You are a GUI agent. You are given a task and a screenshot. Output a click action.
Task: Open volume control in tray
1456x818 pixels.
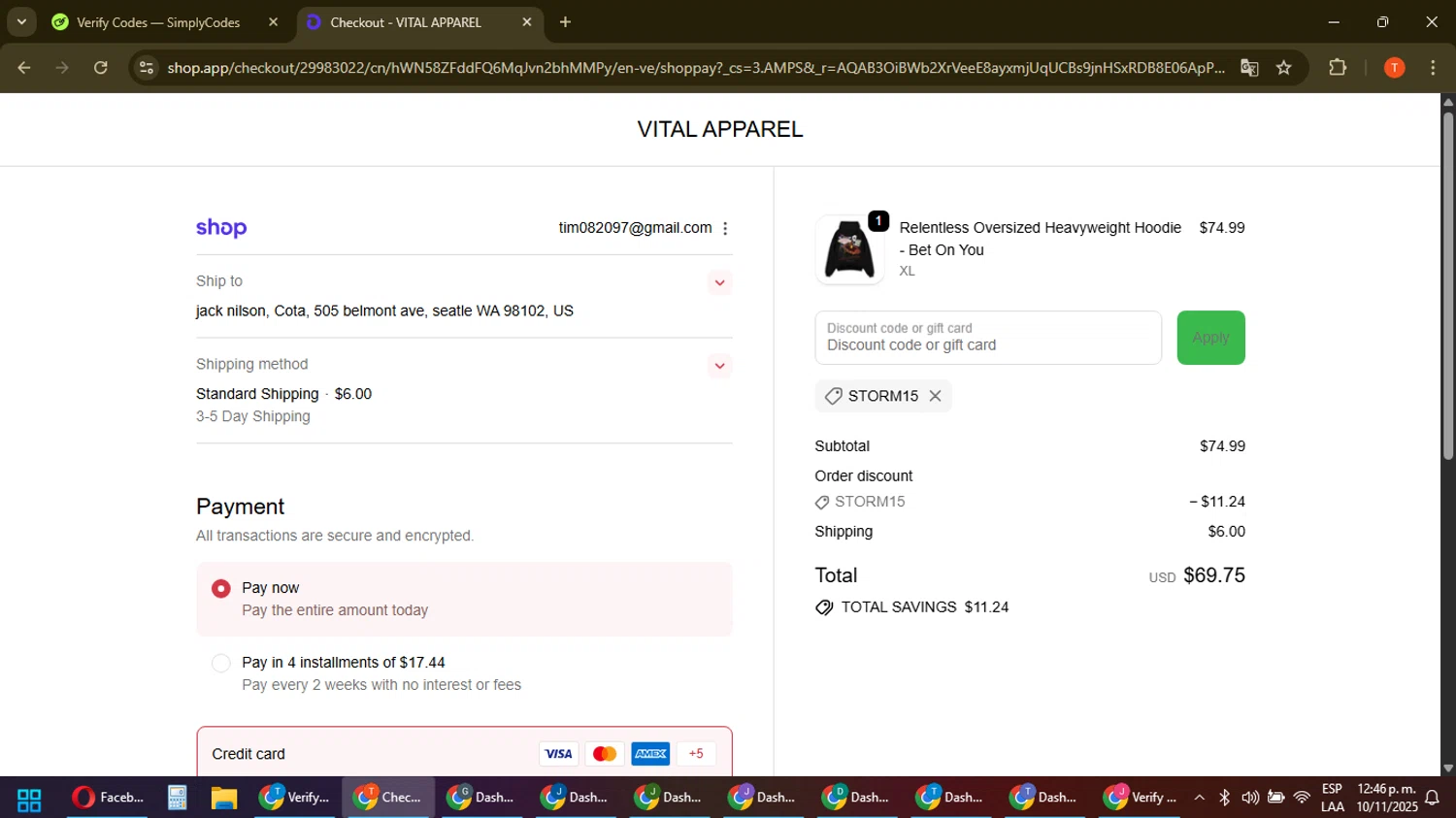(x=1250, y=798)
